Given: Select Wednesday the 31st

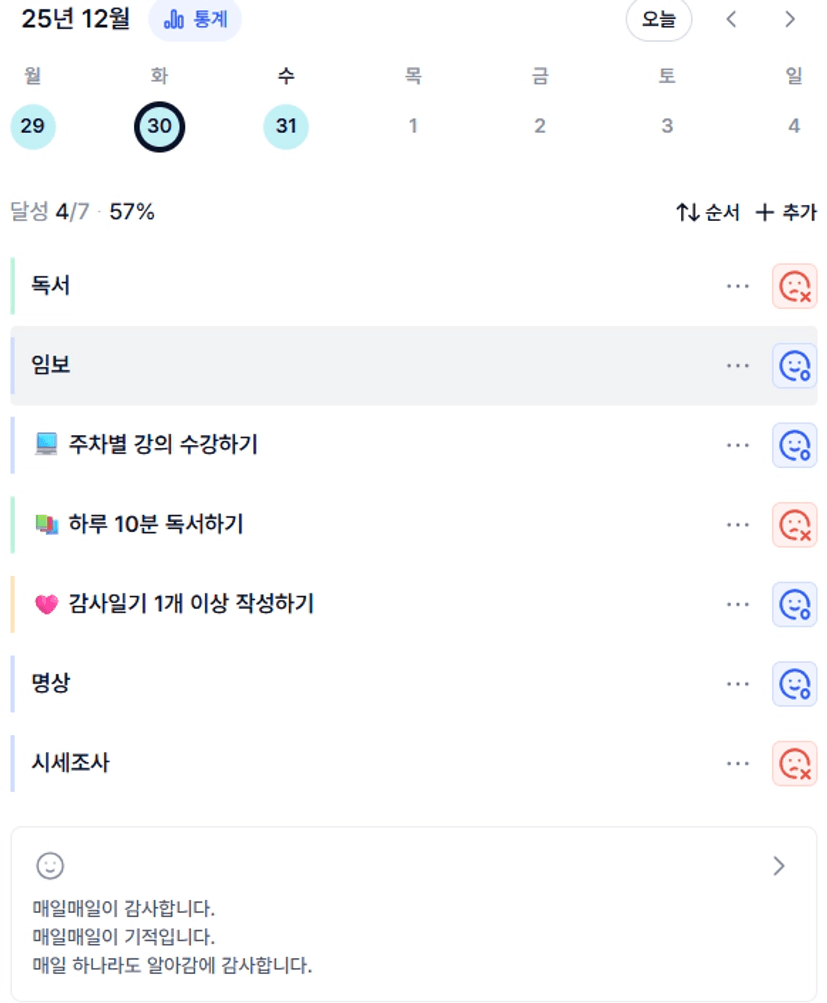Looking at the screenshot, I should (x=286, y=126).
